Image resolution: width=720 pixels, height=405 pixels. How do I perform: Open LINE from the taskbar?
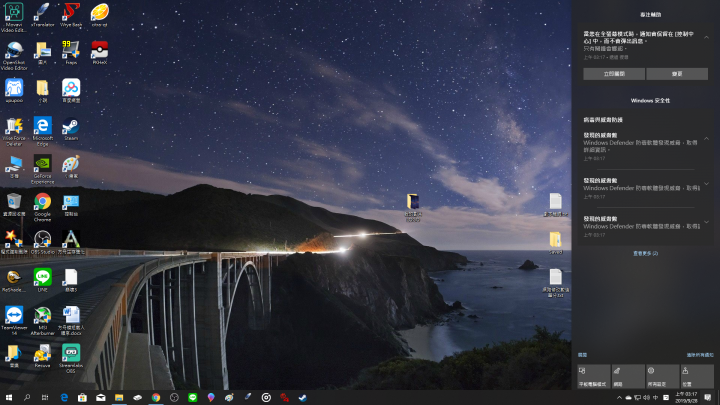click(x=192, y=398)
